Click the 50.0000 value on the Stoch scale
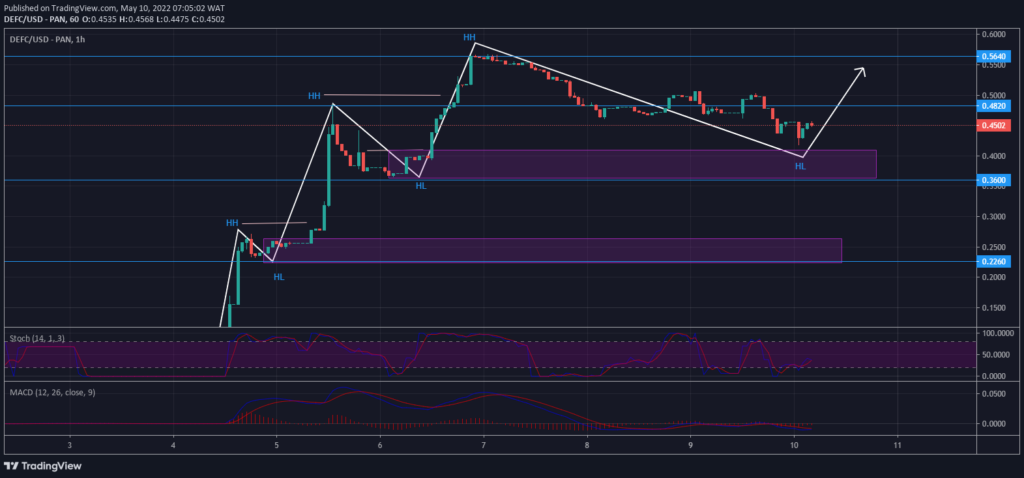Image resolution: width=1024 pixels, height=478 pixels. click(994, 355)
